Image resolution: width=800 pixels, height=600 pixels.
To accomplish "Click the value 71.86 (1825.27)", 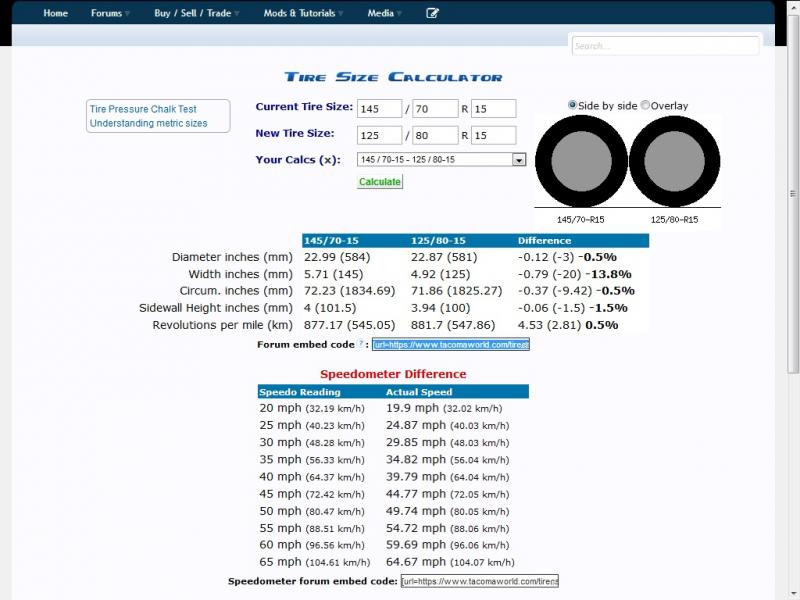I will (x=457, y=291).
